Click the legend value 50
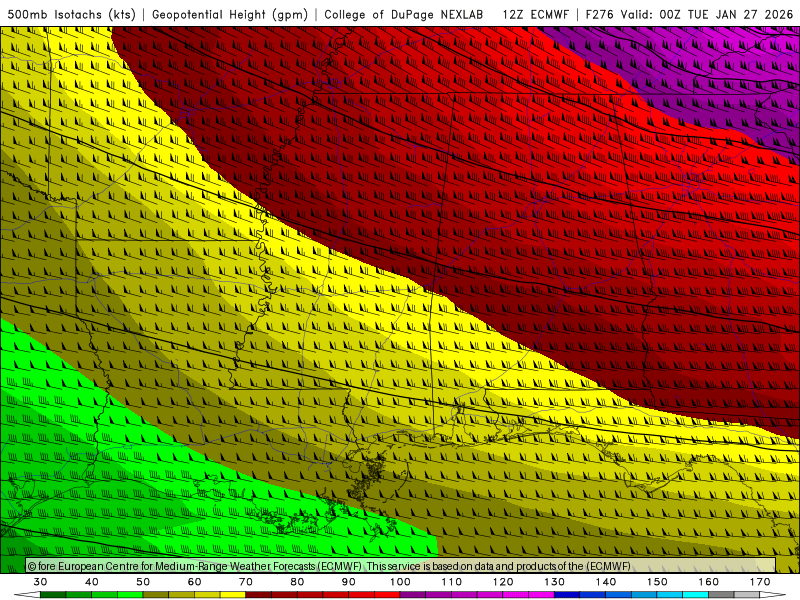The image size is (800, 600). pos(143,582)
